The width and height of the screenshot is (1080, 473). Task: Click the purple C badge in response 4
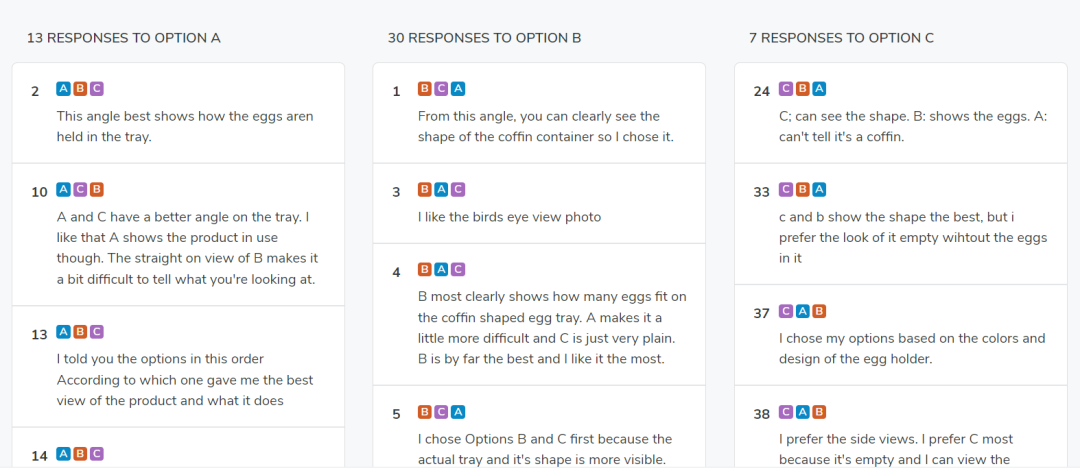(x=458, y=270)
